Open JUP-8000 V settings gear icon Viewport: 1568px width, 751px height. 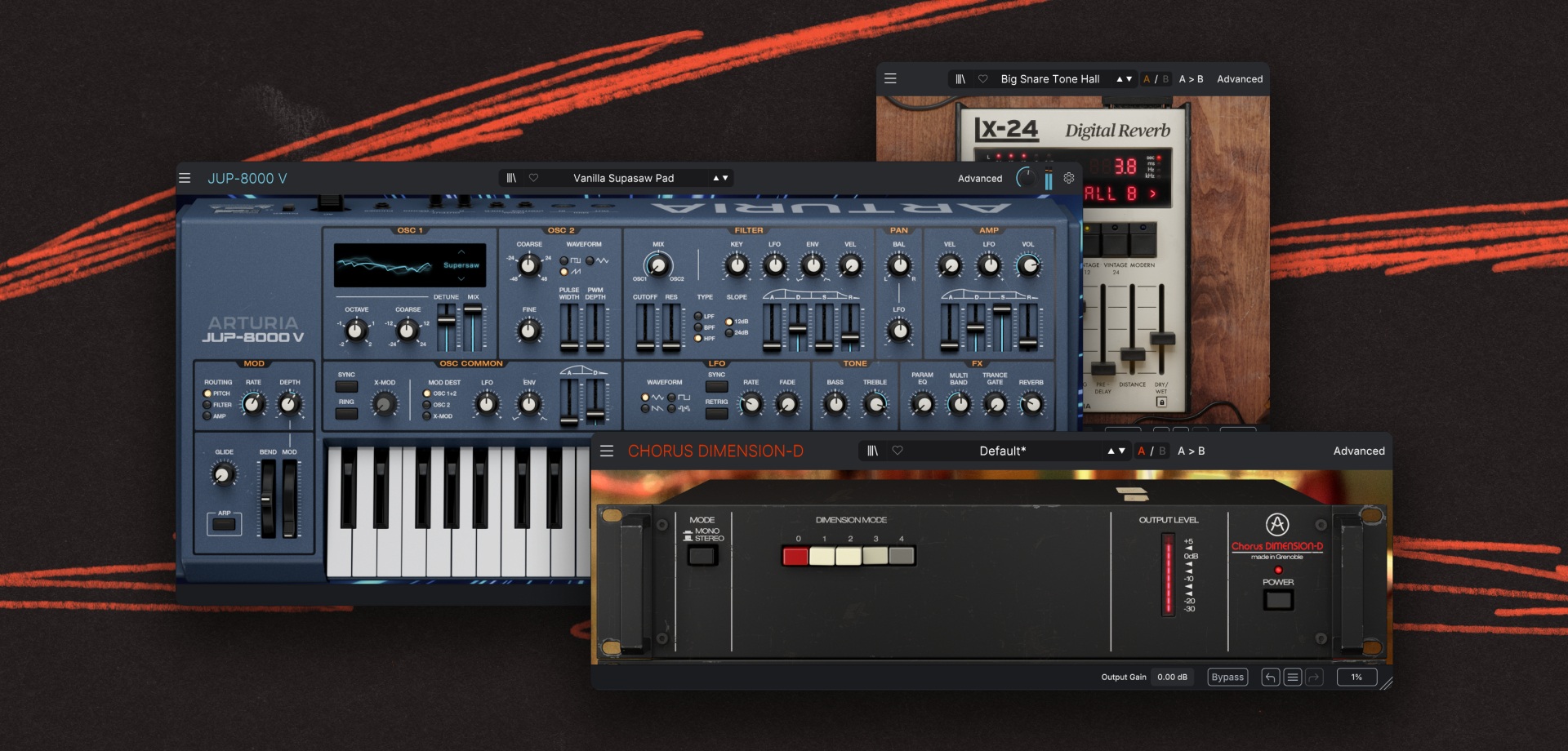[x=1068, y=178]
